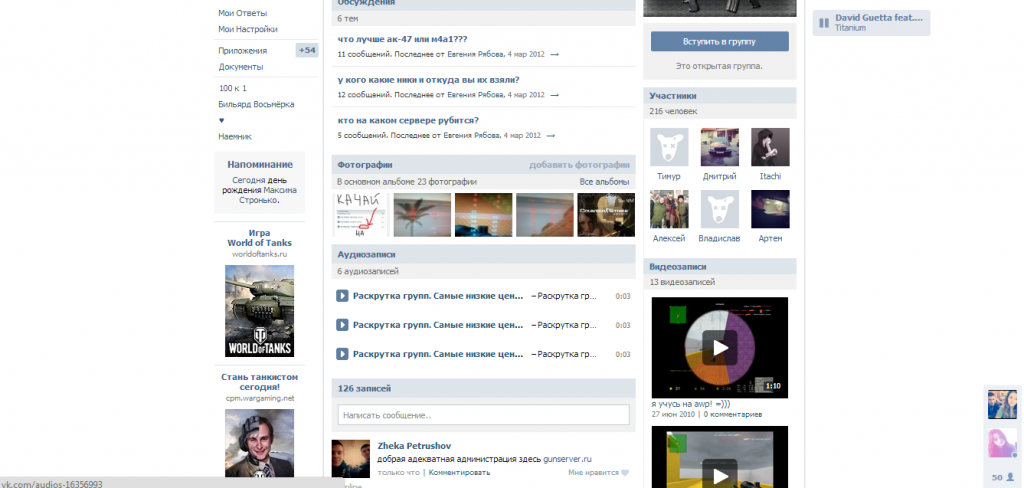This screenshot has width=1024, height=488.
Task: Click the добавить фотографии link
Action: point(579,165)
